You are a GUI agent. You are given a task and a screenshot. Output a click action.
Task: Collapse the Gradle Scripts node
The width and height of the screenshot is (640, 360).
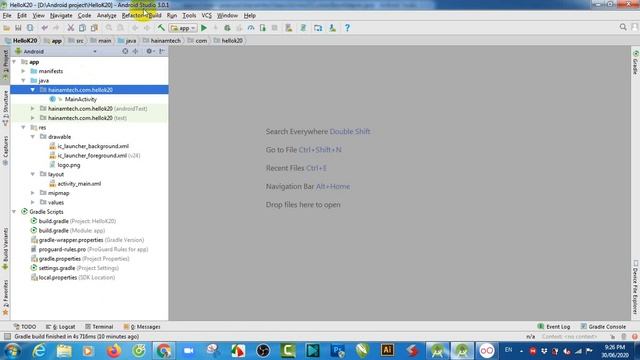(x=15, y=212)
